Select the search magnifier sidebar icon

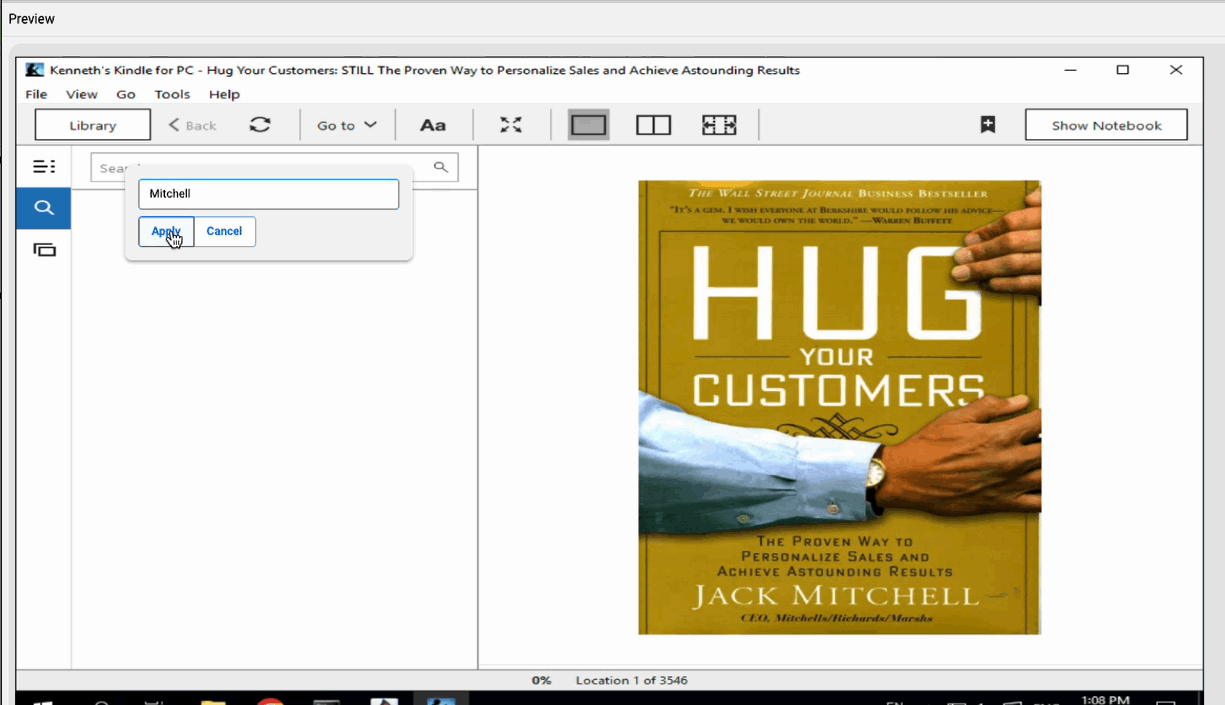point(43,208)
